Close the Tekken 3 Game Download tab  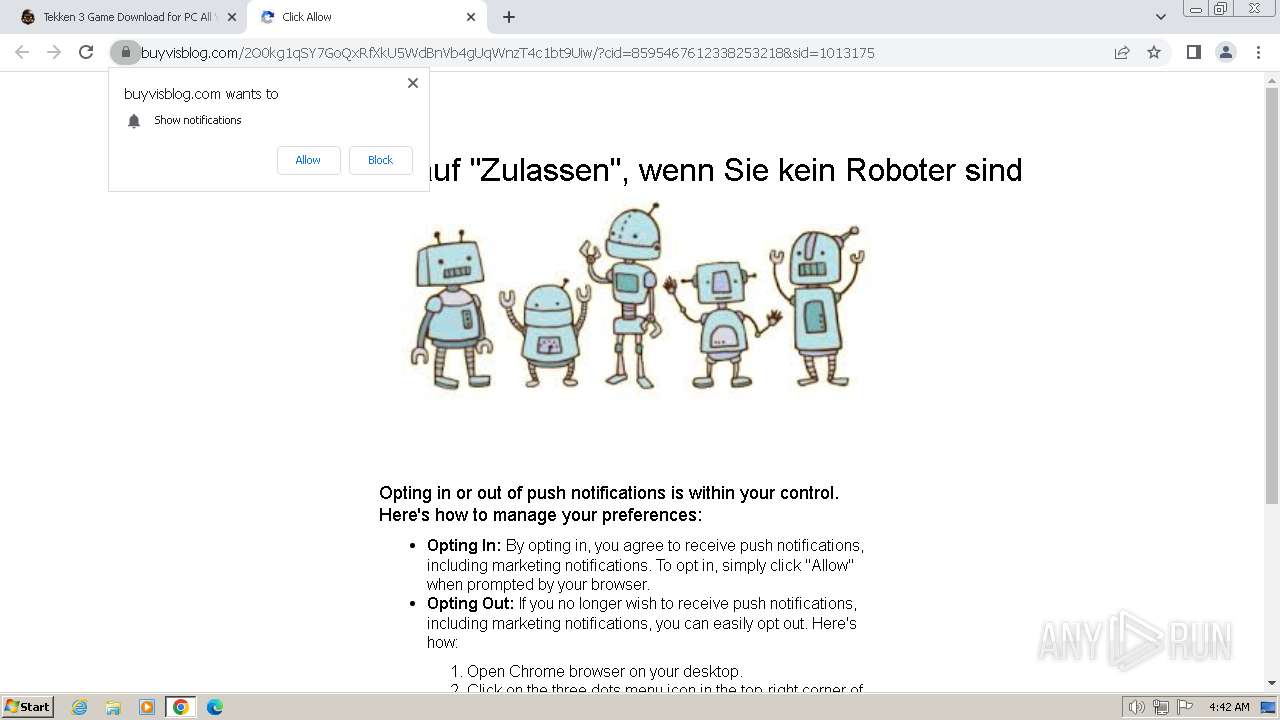pos(231,17)
